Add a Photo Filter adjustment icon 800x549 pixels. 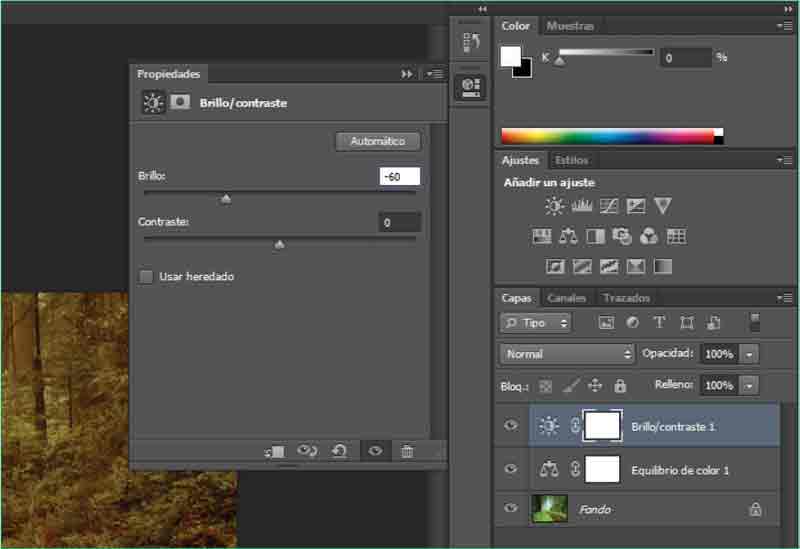point(622,237)
